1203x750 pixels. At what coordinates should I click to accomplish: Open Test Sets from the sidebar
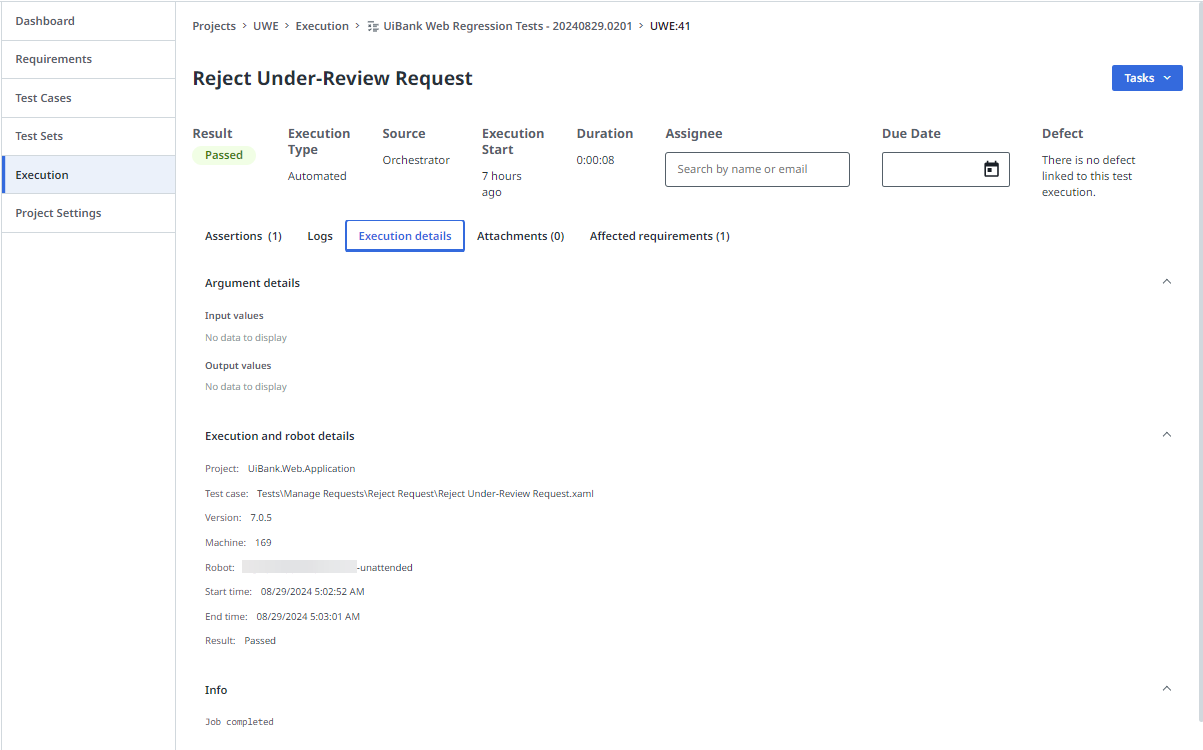pos(37,135)
